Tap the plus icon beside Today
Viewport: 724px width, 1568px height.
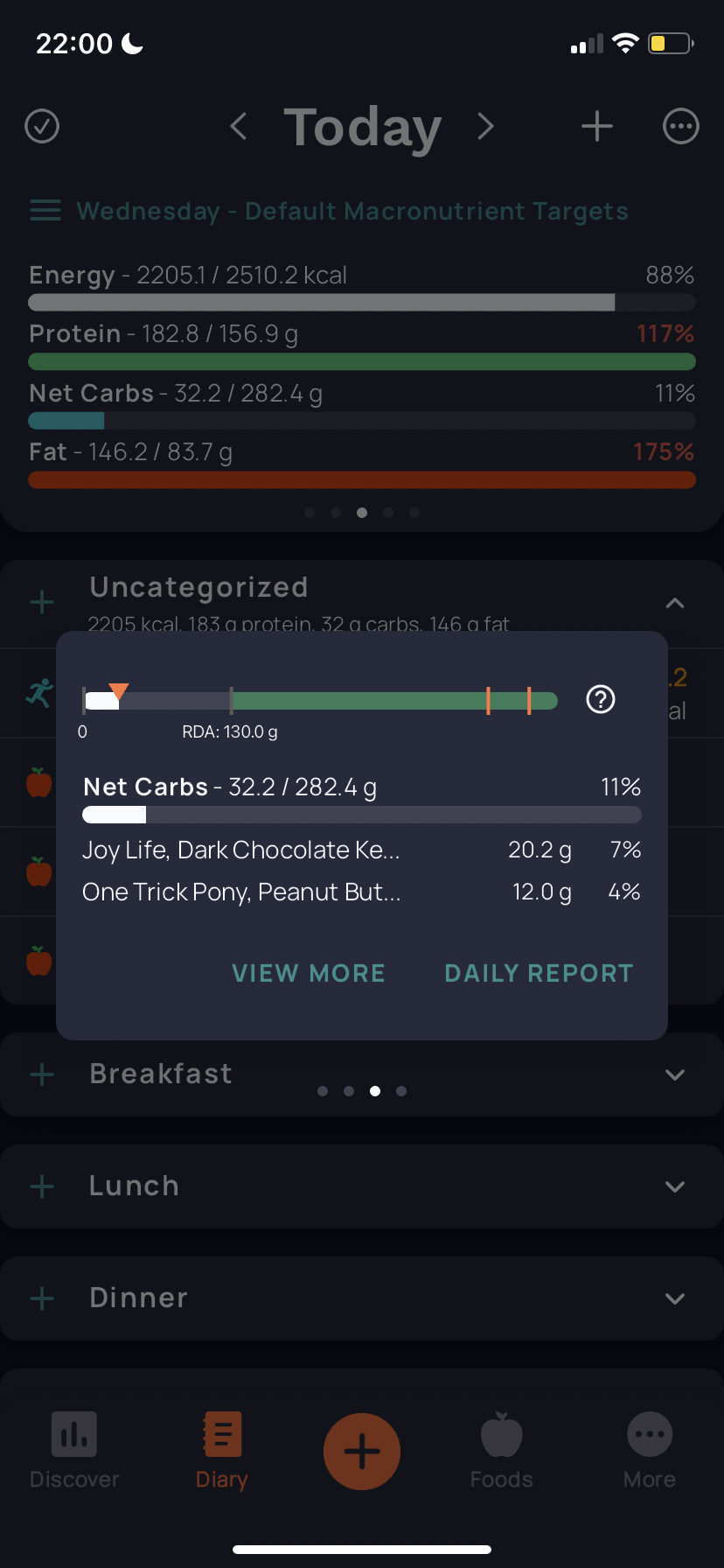tap(597, 126)
